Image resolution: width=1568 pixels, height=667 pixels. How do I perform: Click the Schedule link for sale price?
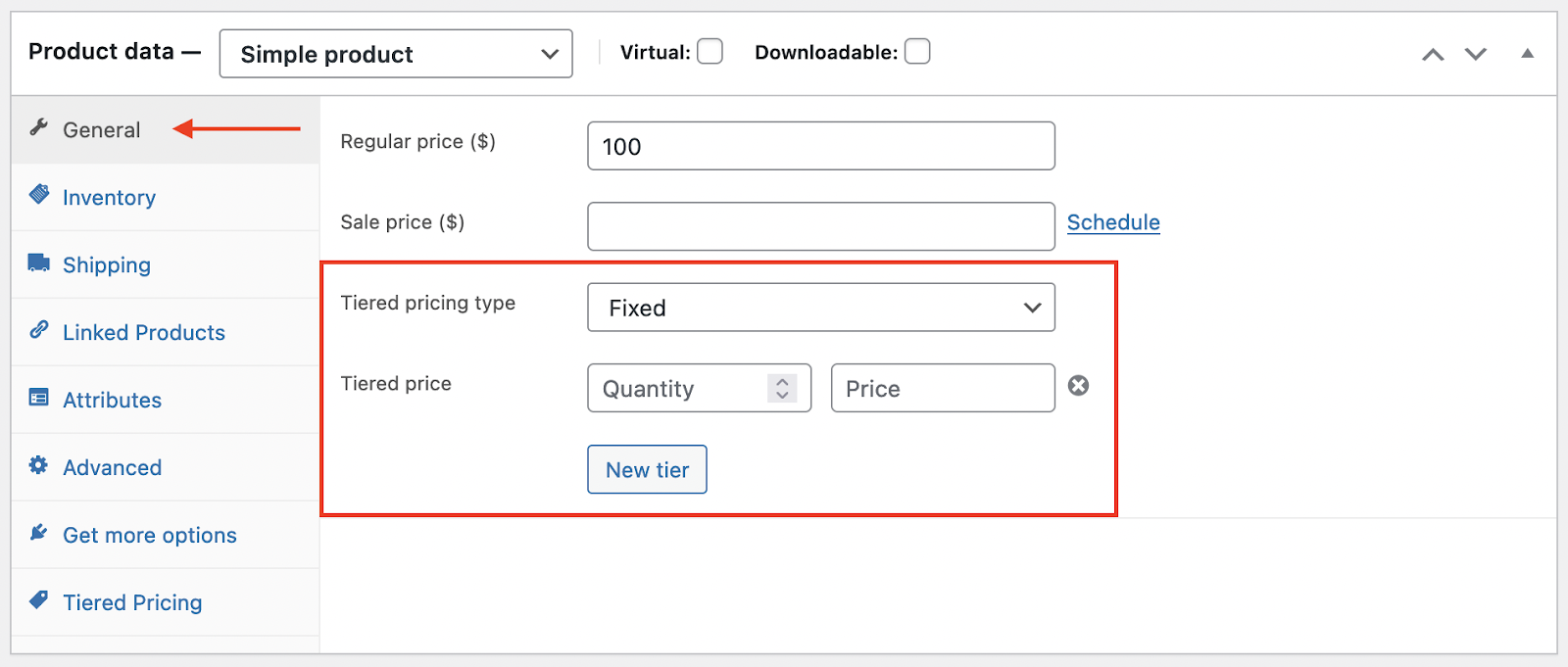[x=1113, y=222]
